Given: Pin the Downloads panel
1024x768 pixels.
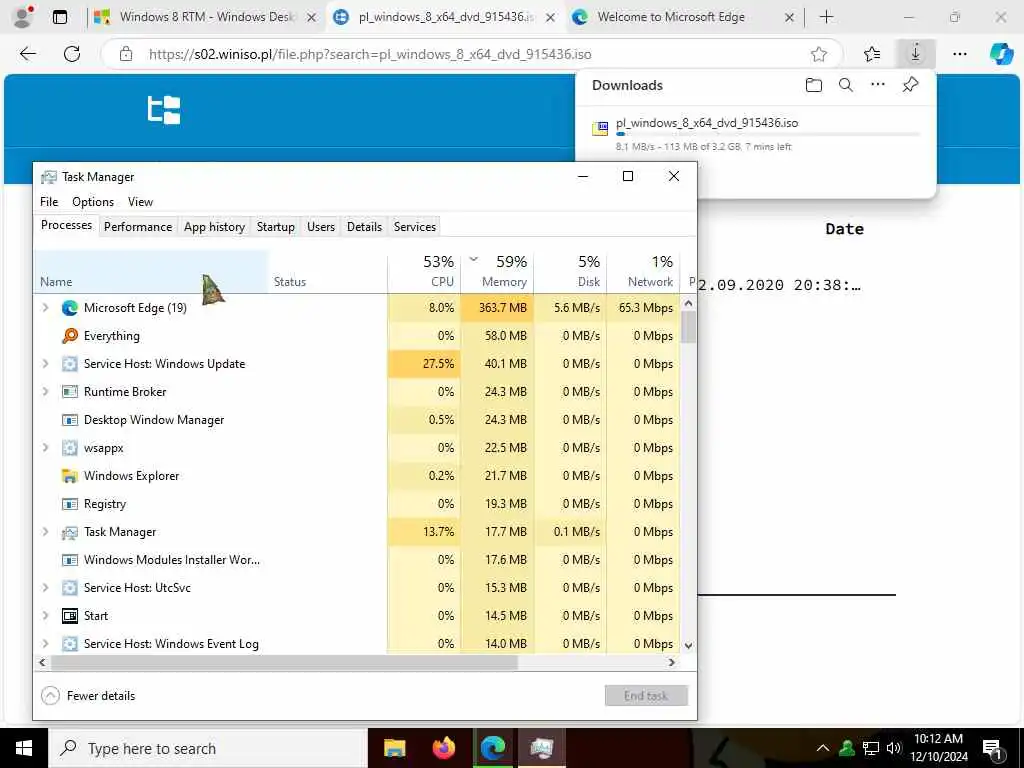Looking at the screenshot, I should coord(910,85).
